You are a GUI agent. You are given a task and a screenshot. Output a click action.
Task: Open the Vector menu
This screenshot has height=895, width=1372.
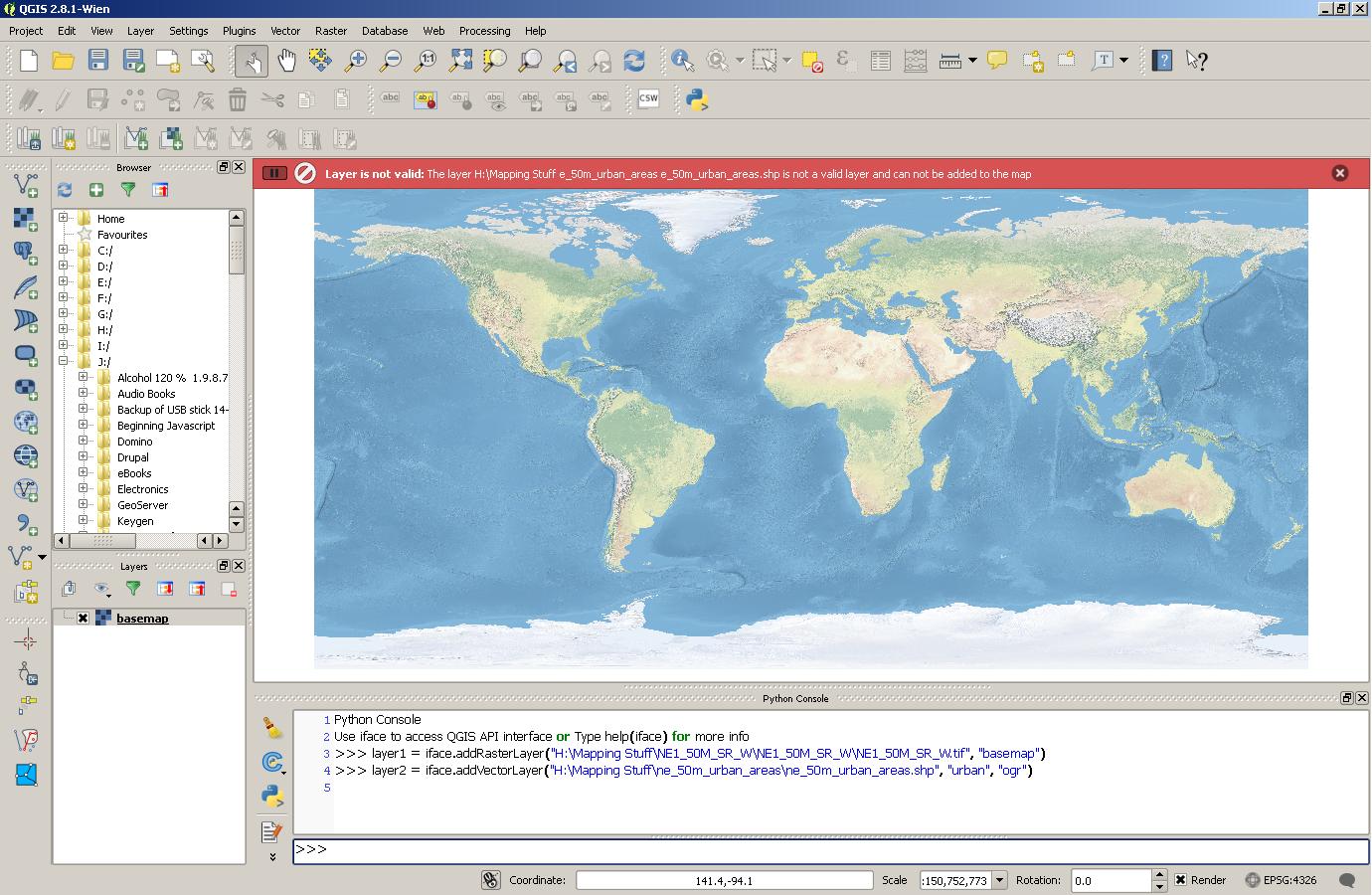[x=285, y=31]
